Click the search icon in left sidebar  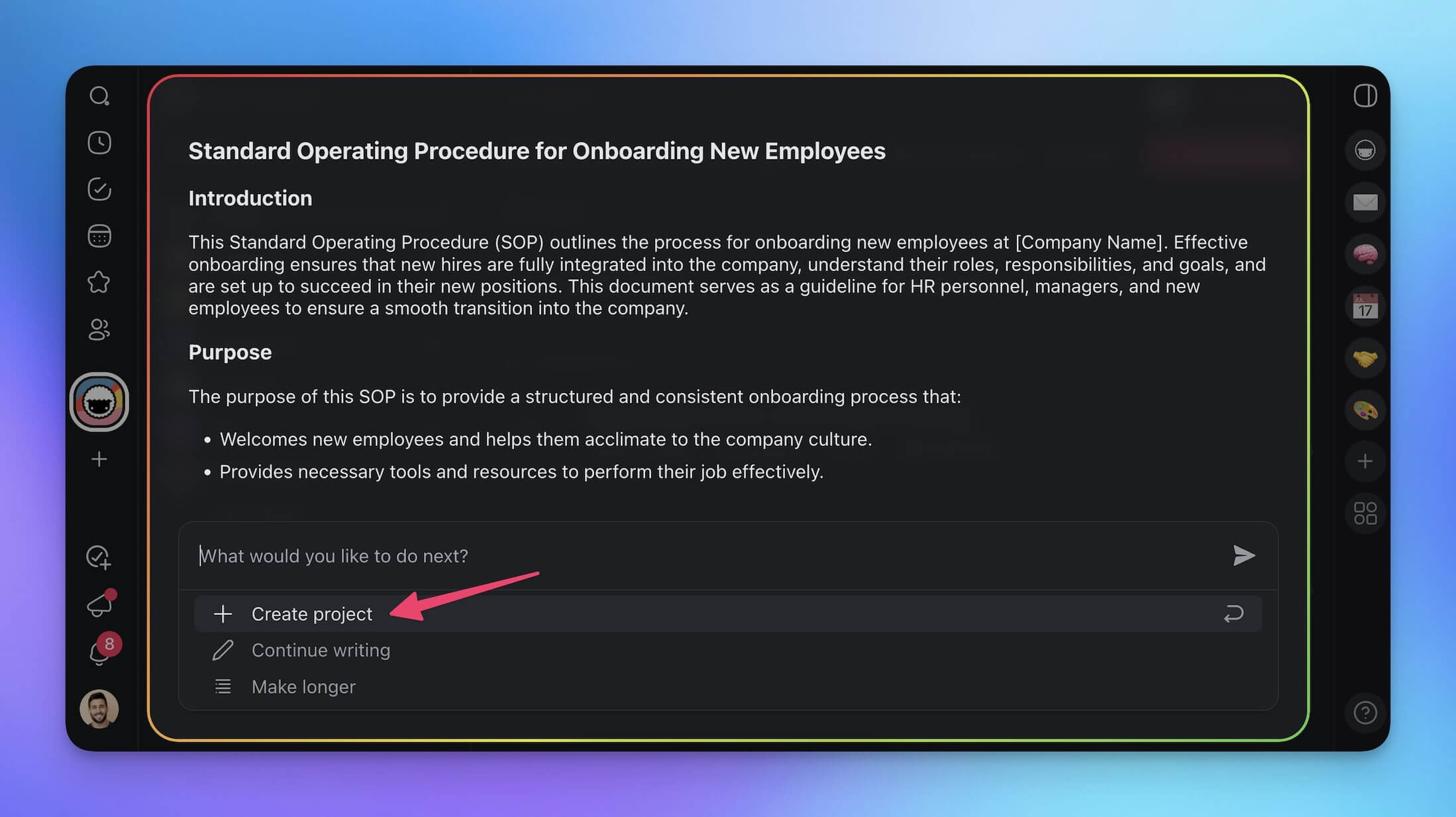pos(99,96)
